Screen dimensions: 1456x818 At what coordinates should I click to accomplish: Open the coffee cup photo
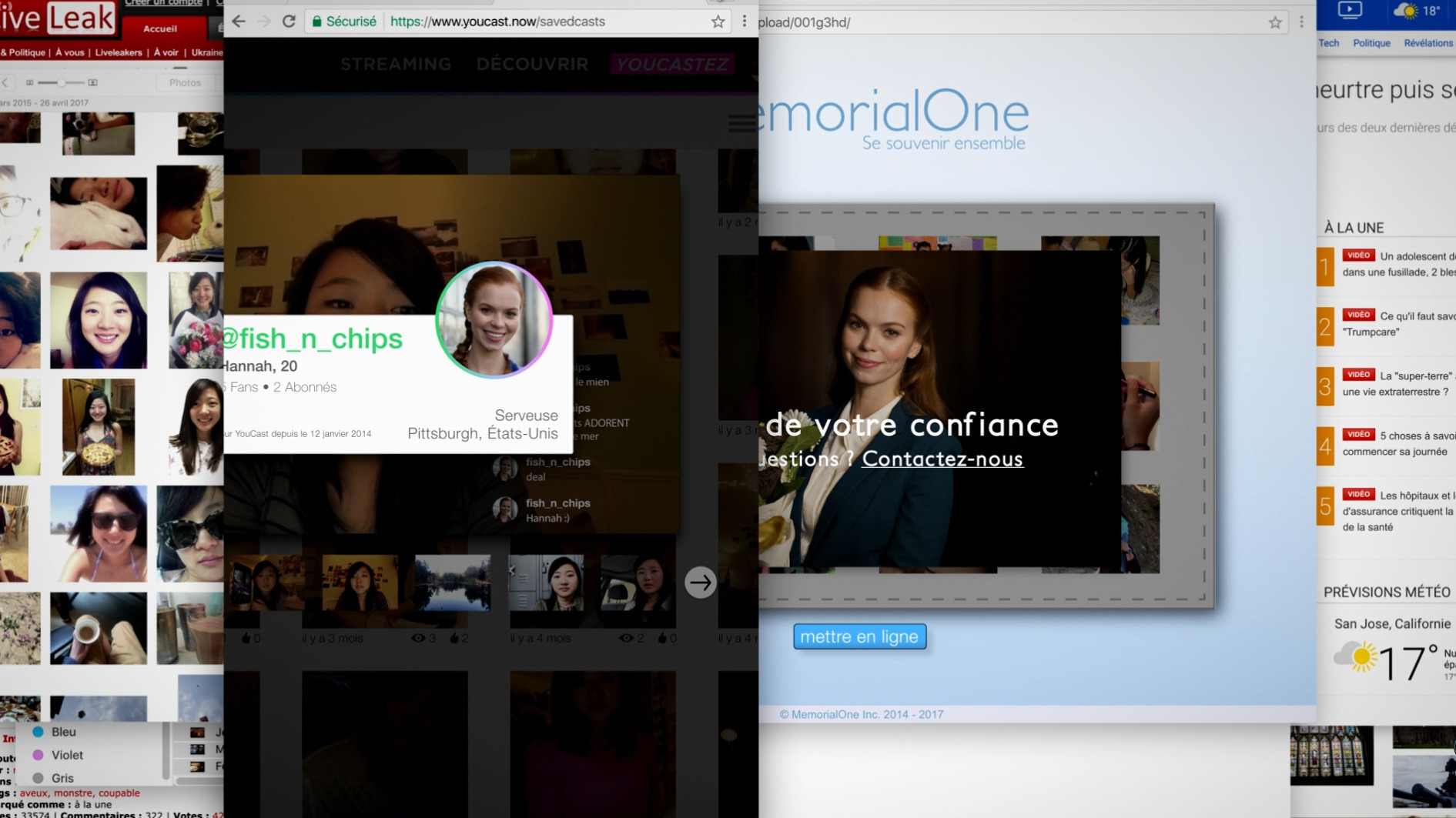pos(99,628)
